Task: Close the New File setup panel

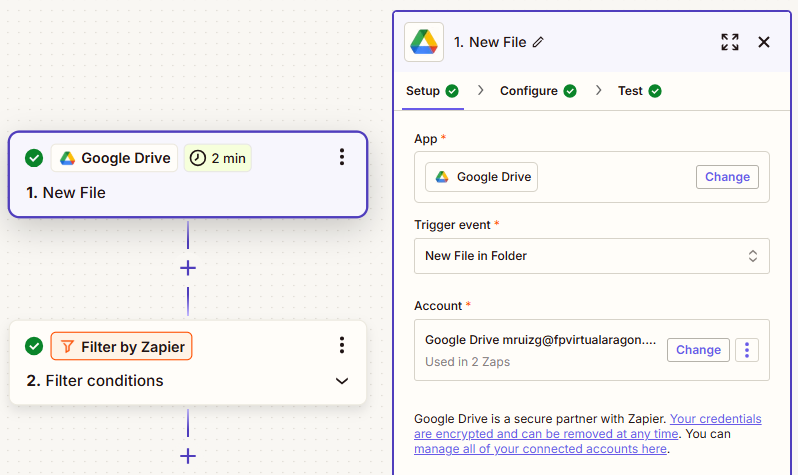Action: [764, 42]
